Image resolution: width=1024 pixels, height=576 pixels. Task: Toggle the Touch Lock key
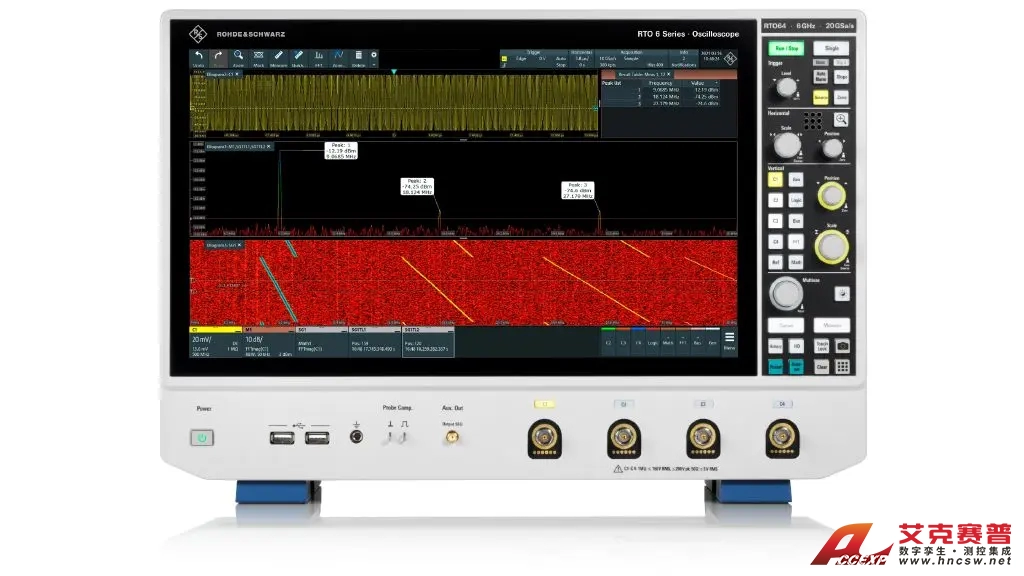(x=822, y=346)
